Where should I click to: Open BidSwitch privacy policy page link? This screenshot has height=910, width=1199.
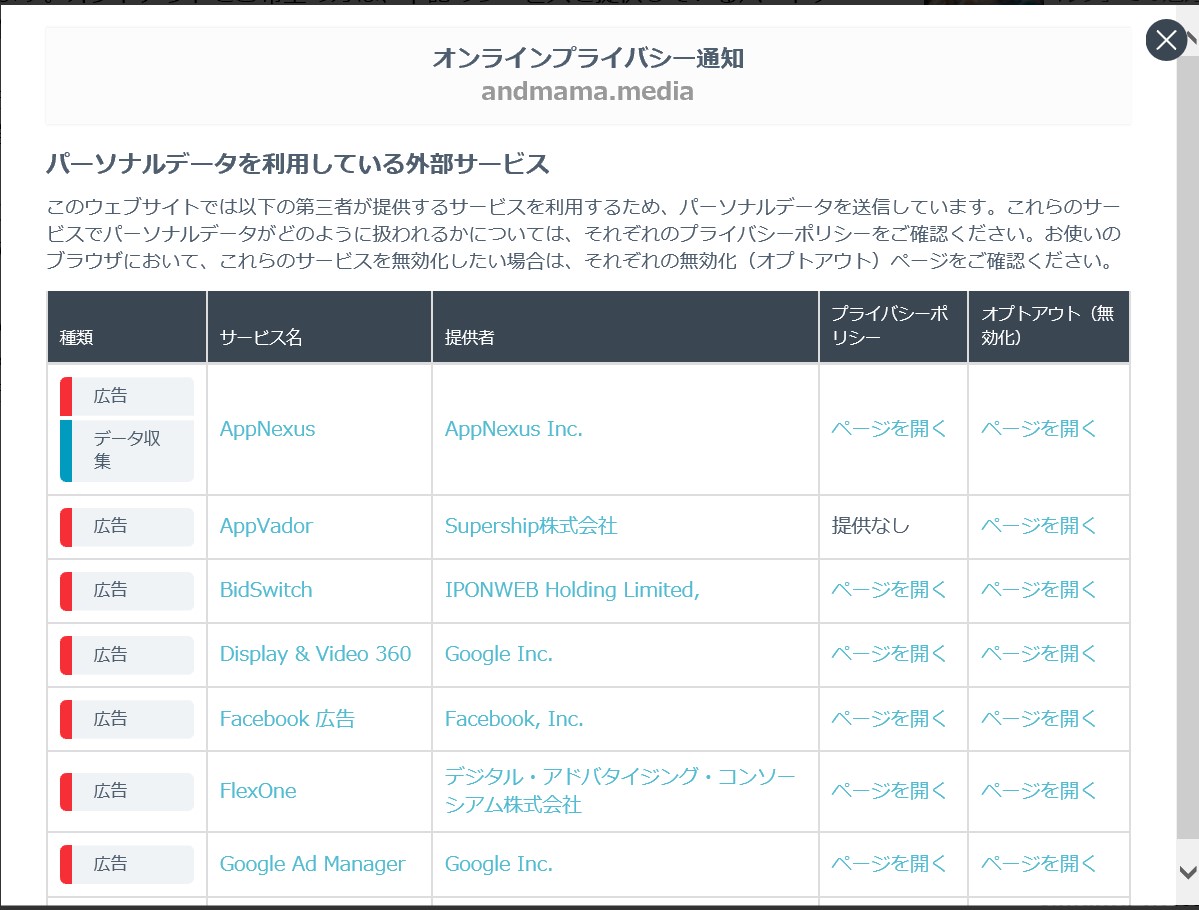coord(889,590)
